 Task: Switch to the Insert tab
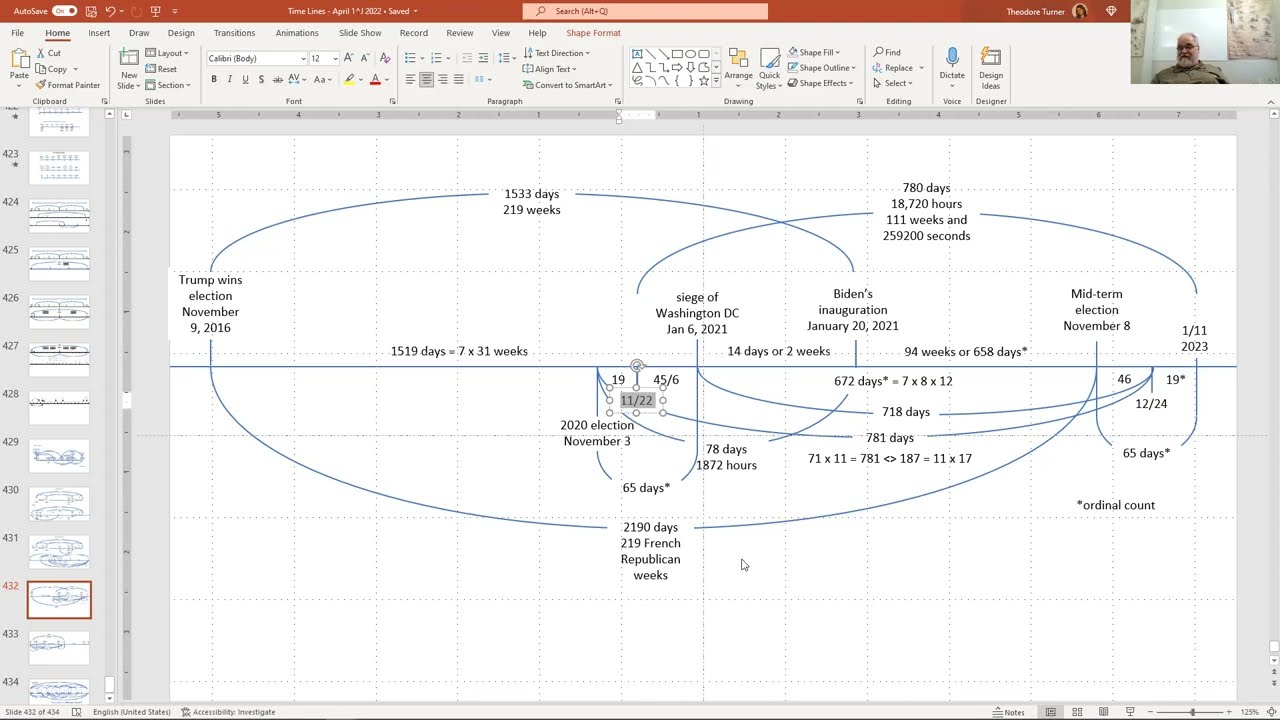pyautogui.click(x=99, y=33)
